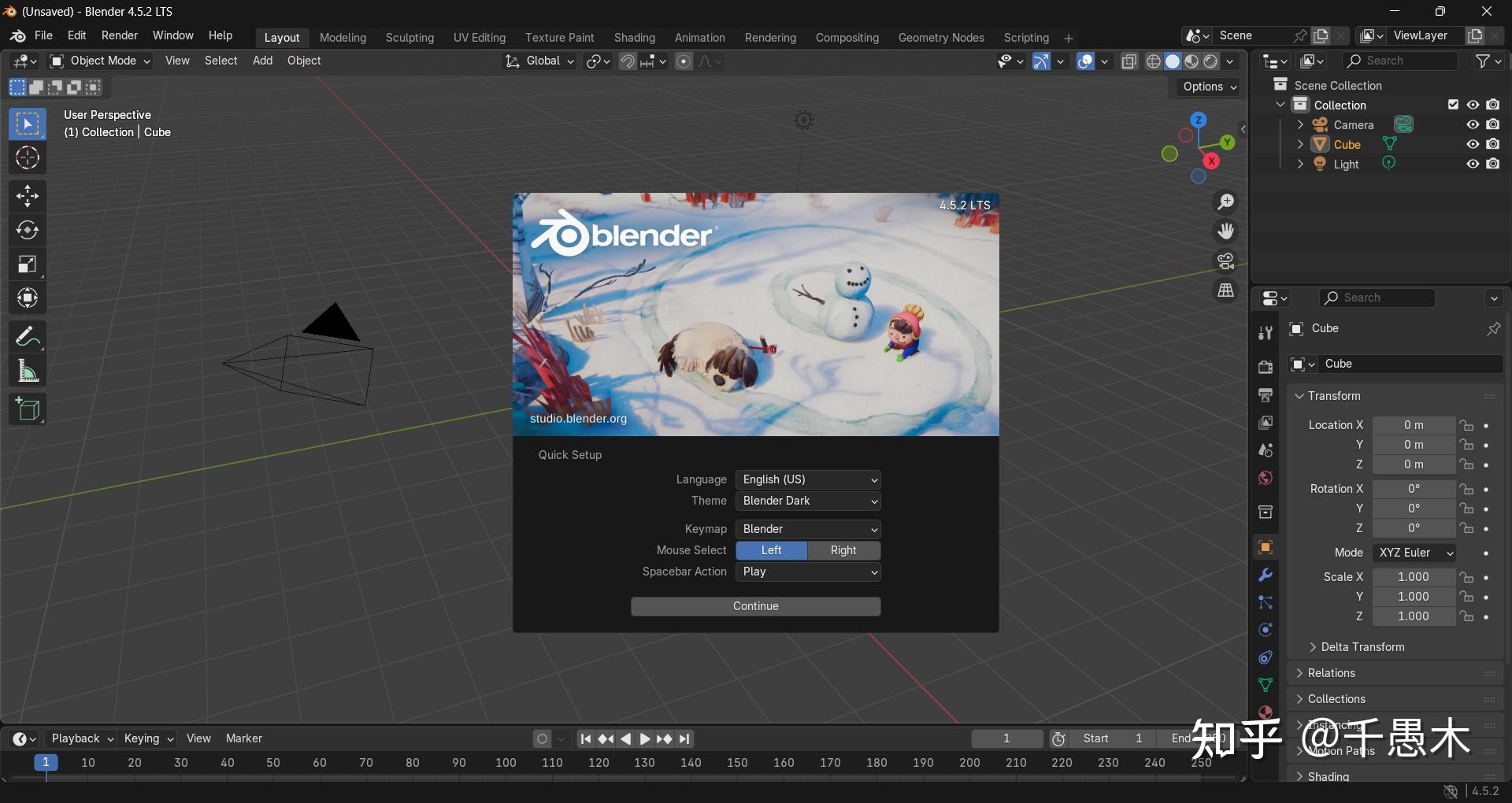Hide the Cube using its eye icon
Screen dimensions: 1512x803
tap(1473, 144)
